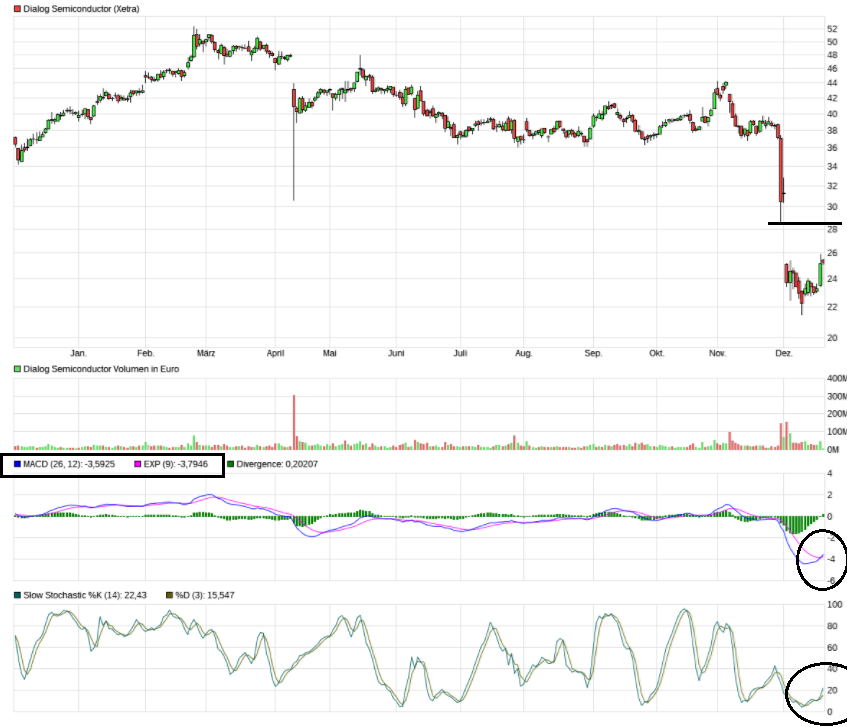
Task: Click the olive %D (3) legend swatch
Action: (x=169, y=595)
